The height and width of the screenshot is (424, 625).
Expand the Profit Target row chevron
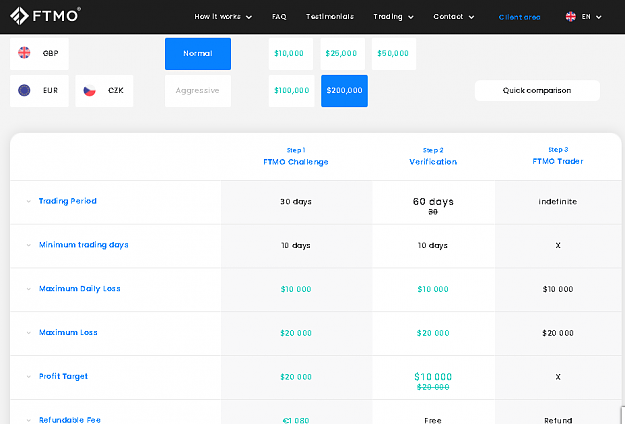[29, 377]
